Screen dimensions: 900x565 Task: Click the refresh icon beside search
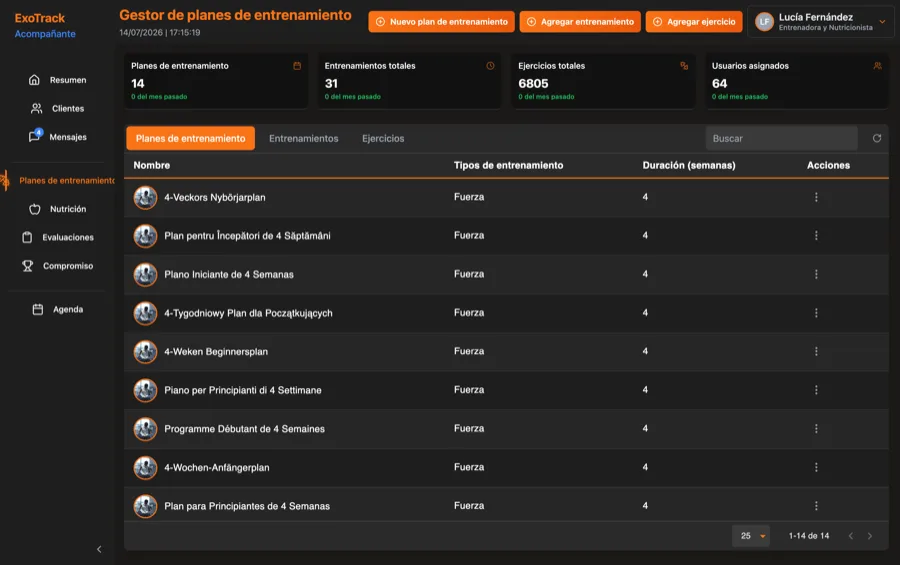pos(876,138)
